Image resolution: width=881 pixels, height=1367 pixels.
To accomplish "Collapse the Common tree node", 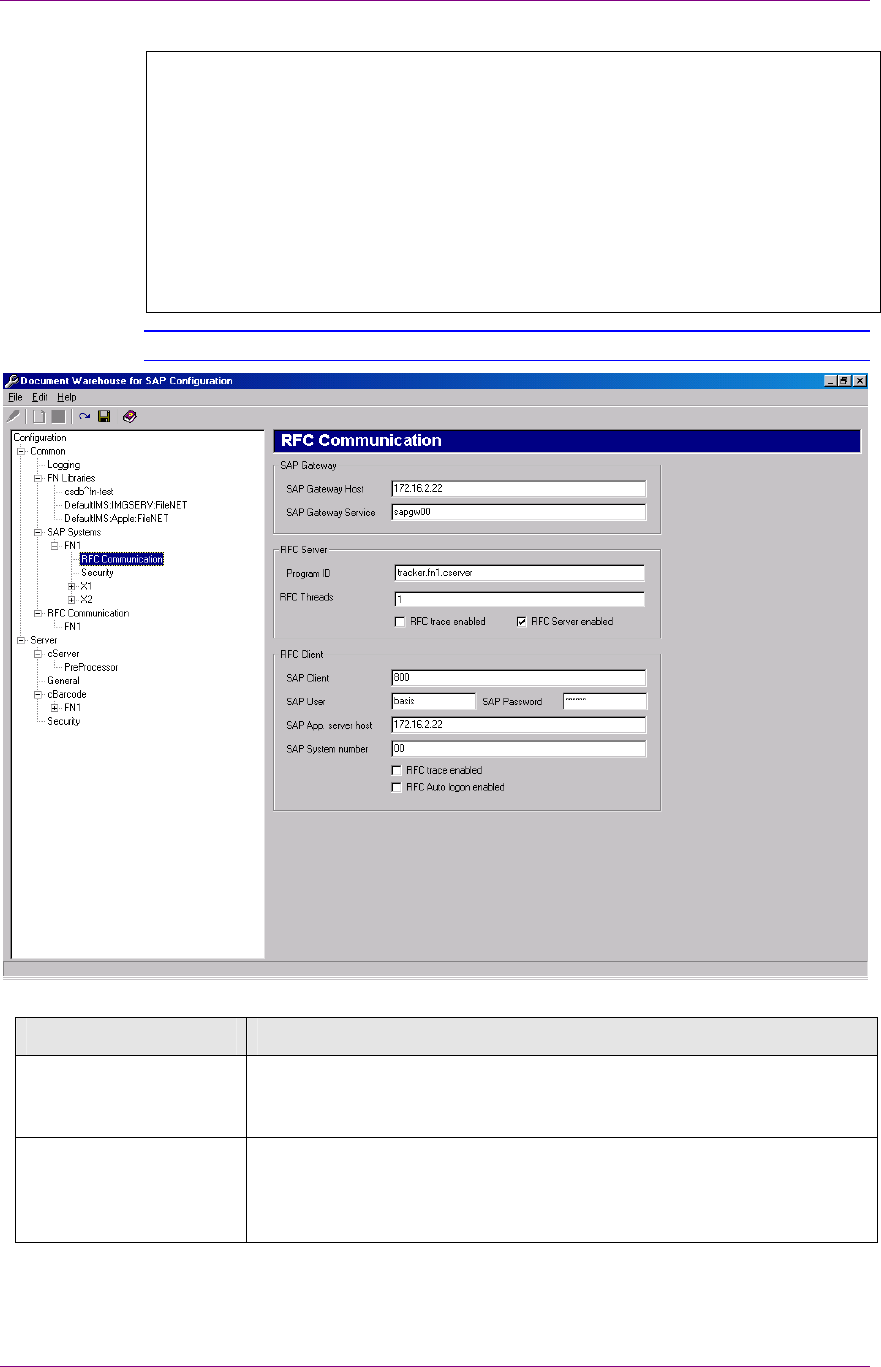I will [22, 451].
